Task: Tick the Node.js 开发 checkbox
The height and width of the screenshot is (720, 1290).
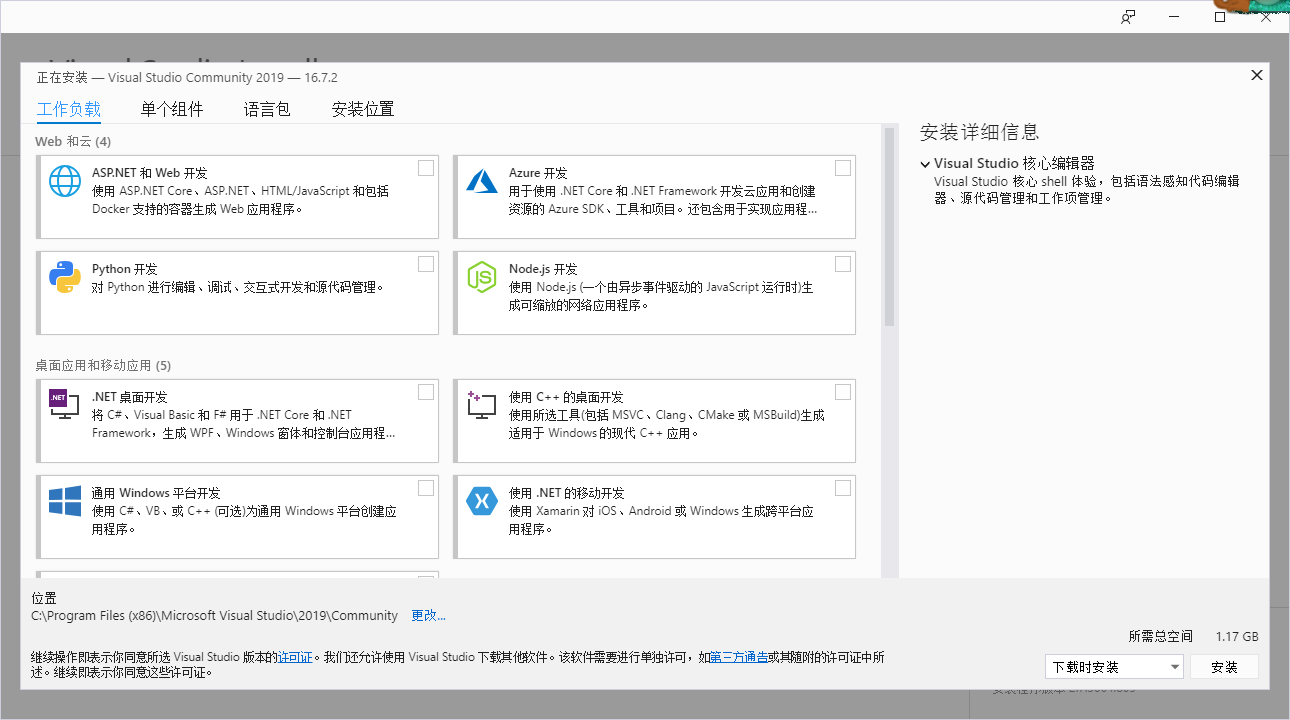Action: 843,264
